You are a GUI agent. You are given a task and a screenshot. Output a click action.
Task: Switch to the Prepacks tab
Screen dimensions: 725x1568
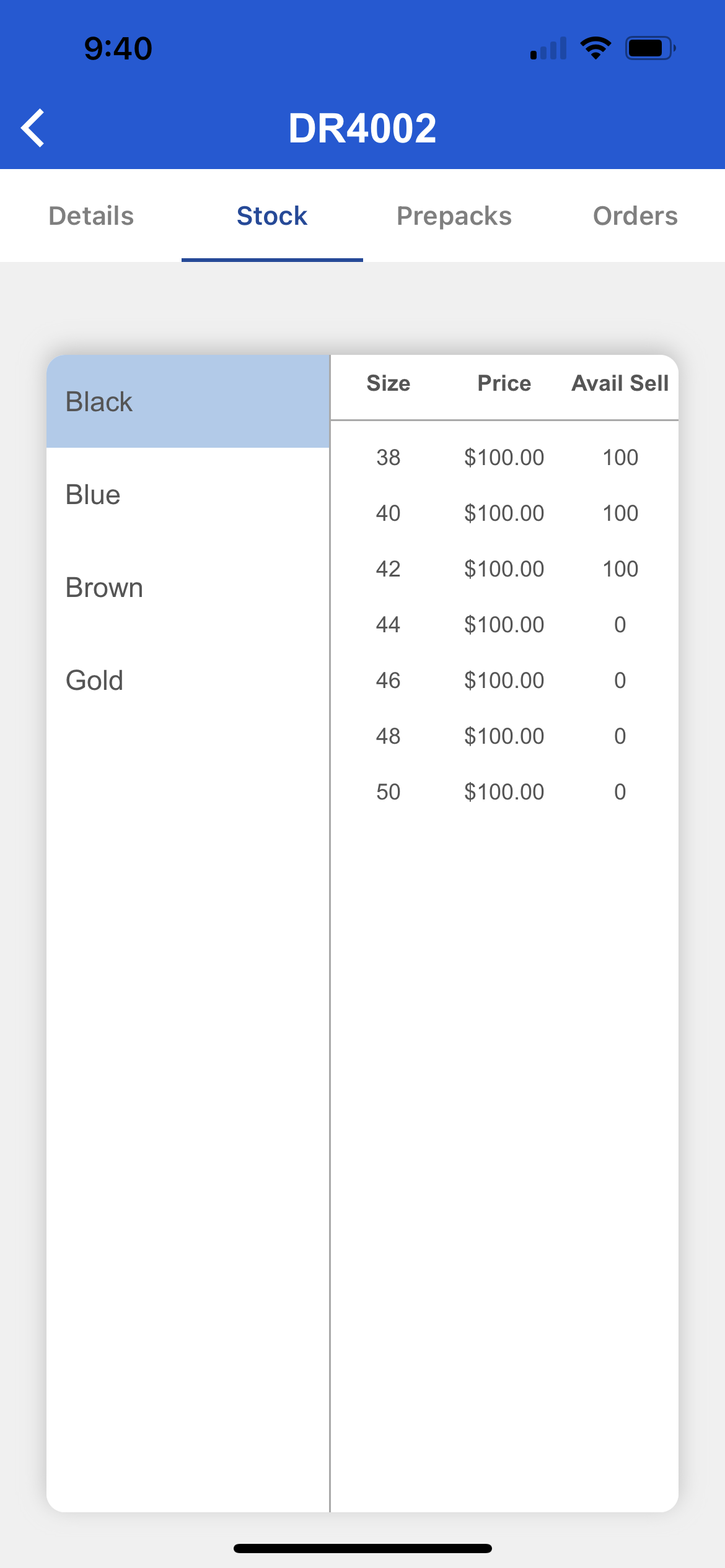tap(454, 216)
